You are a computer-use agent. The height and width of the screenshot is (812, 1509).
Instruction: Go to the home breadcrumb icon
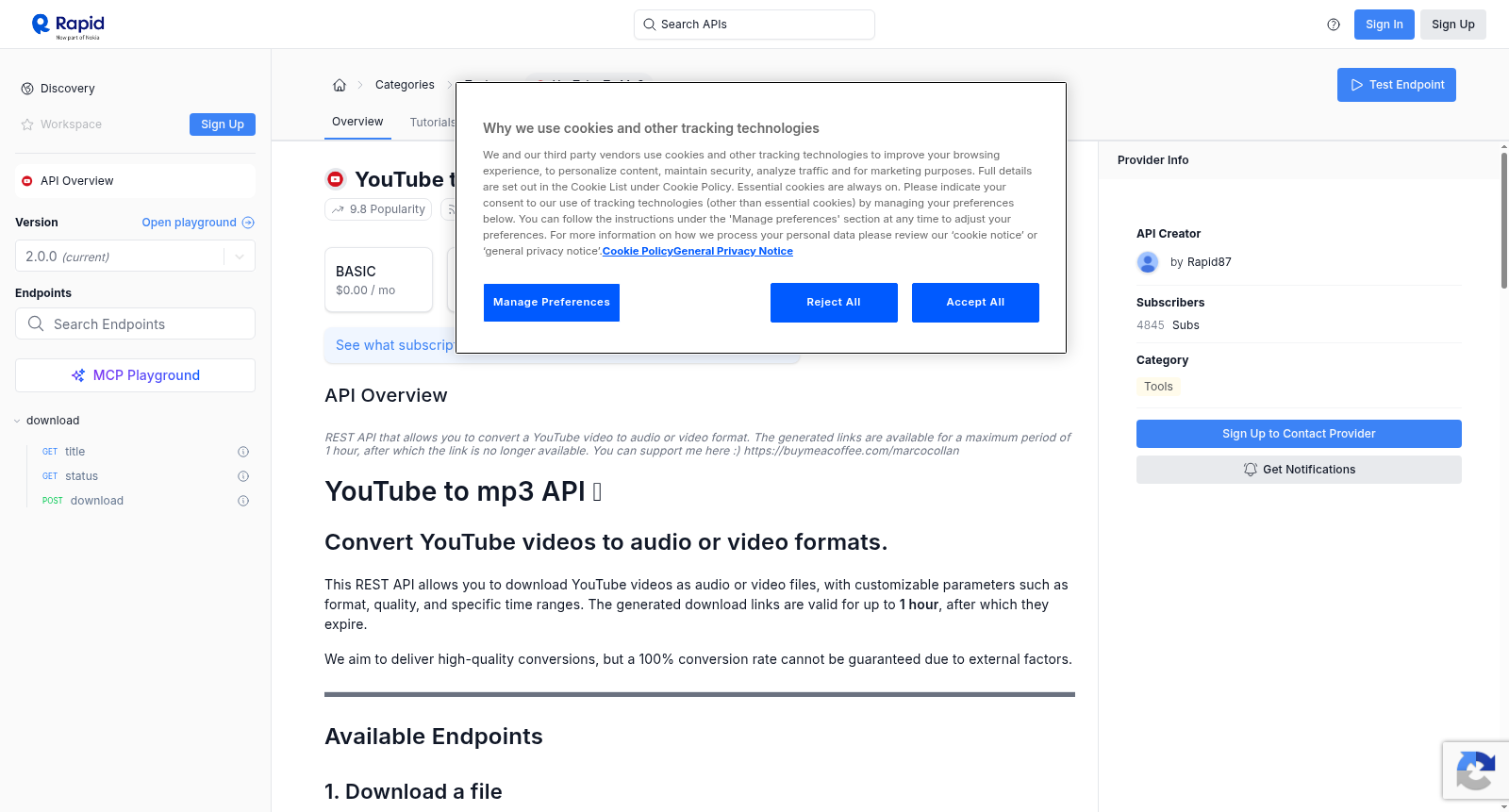click(x=340, y=85)
